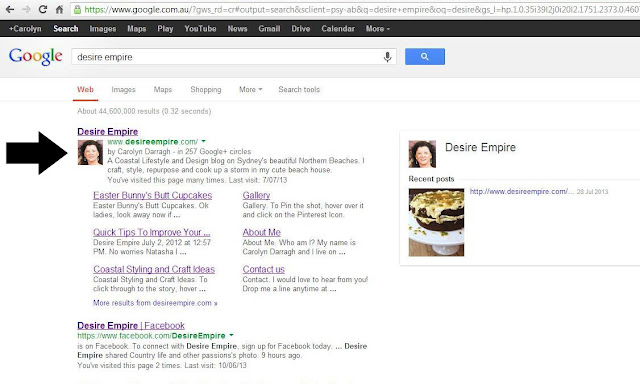This screenshot has height=384, width=640.
Task: Click the profile photo in right panel
Action: [422, 154]
